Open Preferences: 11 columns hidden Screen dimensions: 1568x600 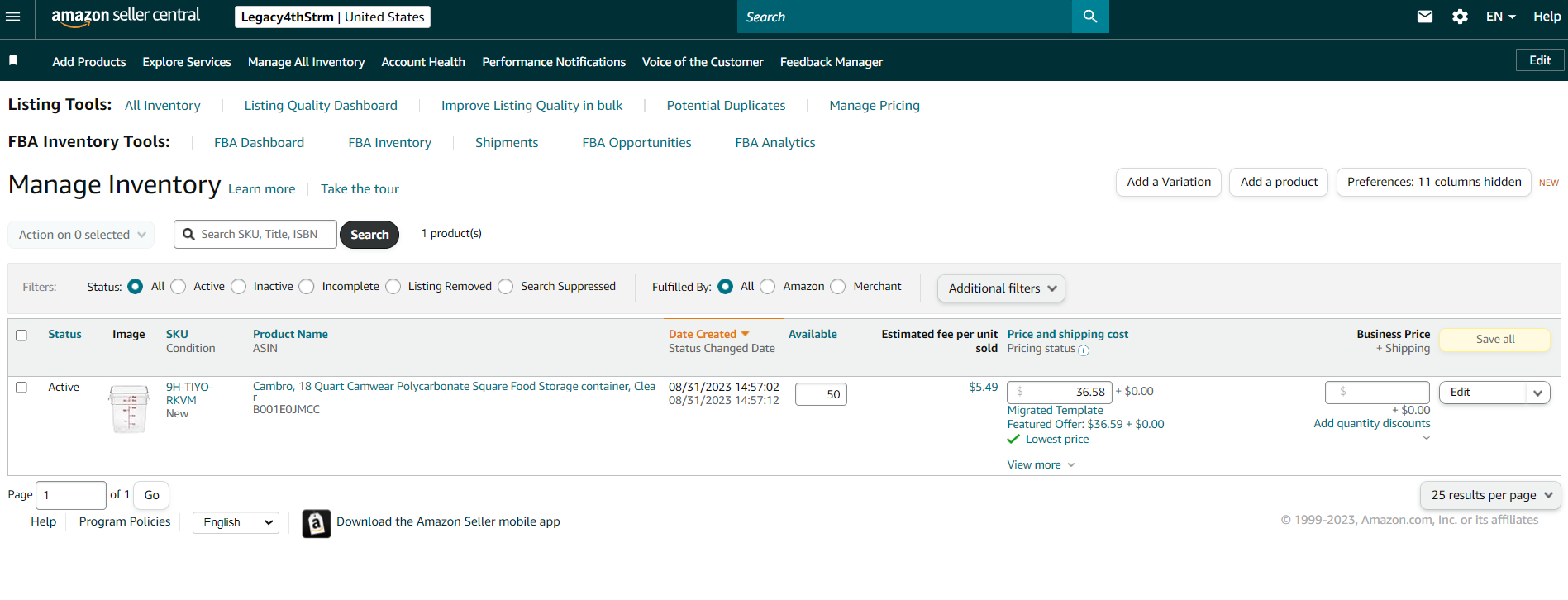[1434, 183]
